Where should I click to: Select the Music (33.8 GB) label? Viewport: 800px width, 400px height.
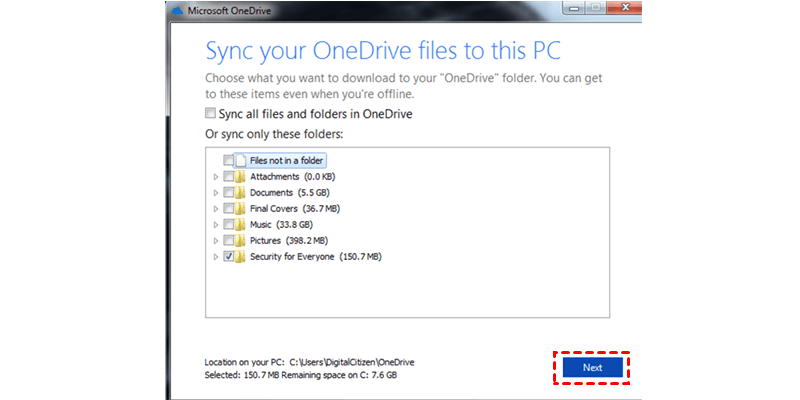pos(281,224)
